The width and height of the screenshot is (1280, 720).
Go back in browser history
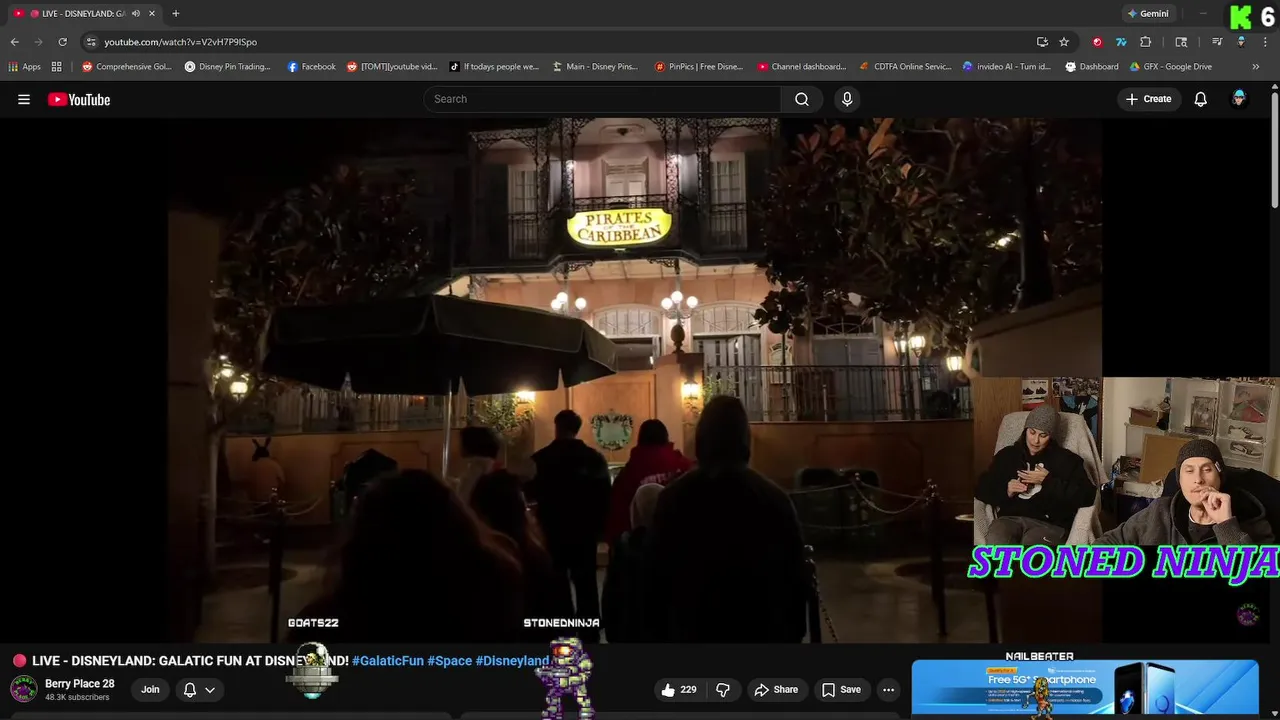point(14,42)
